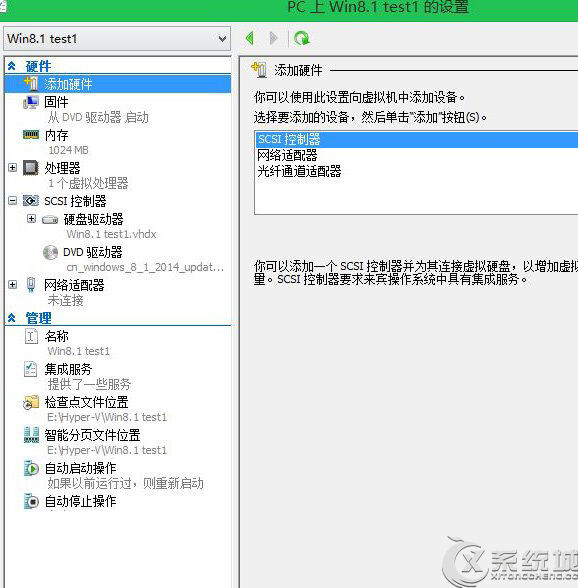The image size is (578, 588).
Task: Click the Win8.1 test1.vhdx file name
Action: 111,234
